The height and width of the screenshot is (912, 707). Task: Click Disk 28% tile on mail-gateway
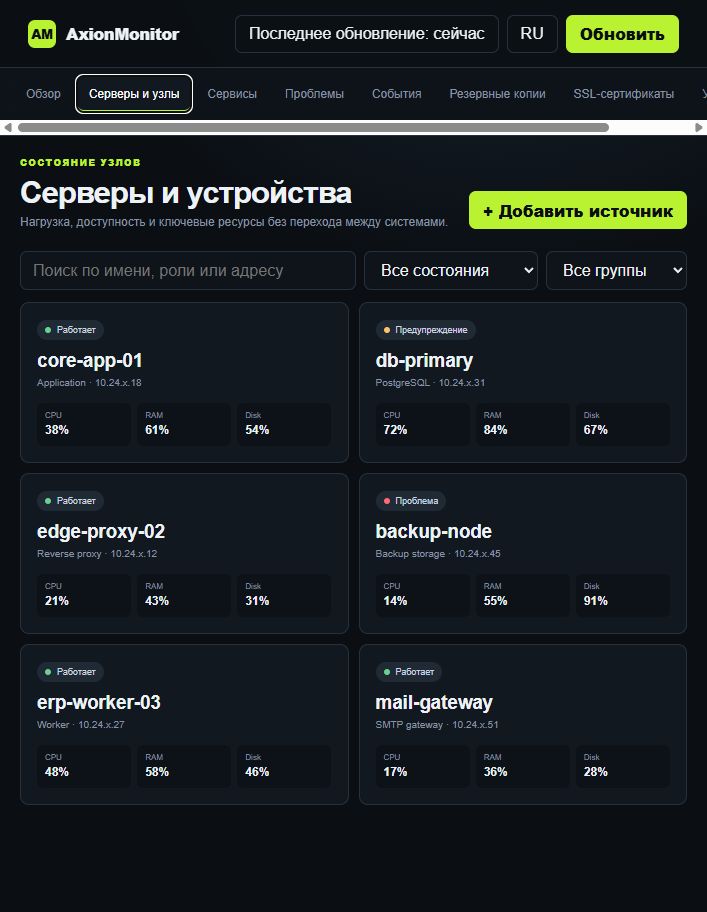pyautogui.click(x=623, y=766)
